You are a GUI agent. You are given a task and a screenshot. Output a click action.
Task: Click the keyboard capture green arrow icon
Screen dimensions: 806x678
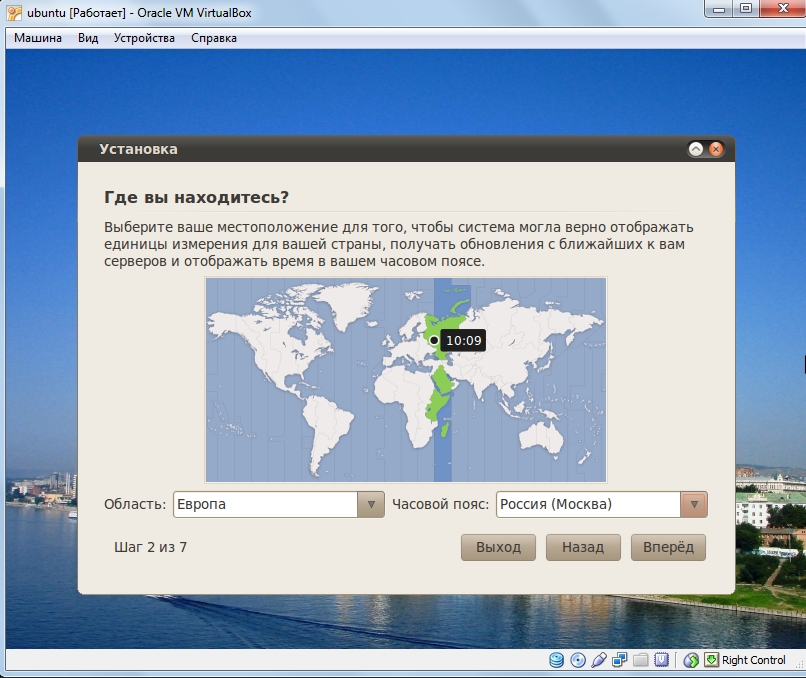pos(711,660)
